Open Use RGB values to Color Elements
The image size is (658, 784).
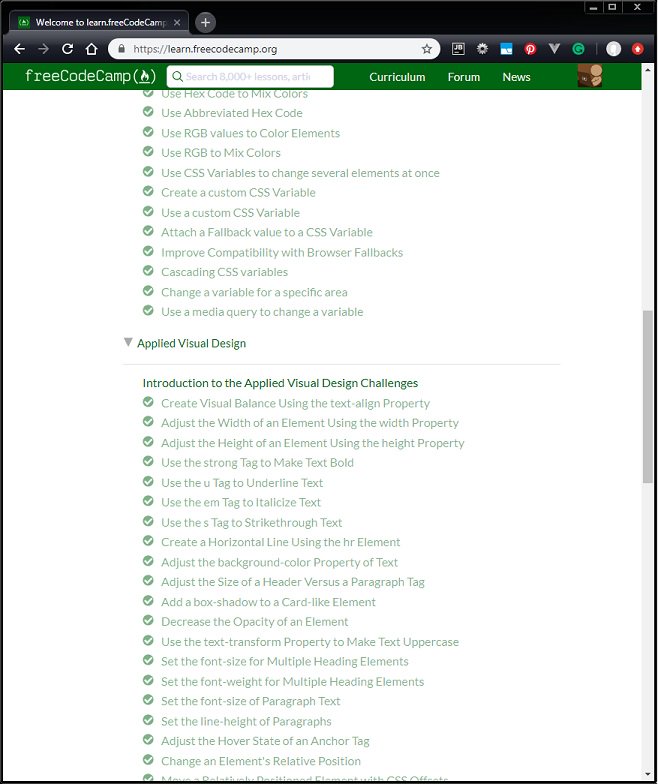click(x=250, y=133)
